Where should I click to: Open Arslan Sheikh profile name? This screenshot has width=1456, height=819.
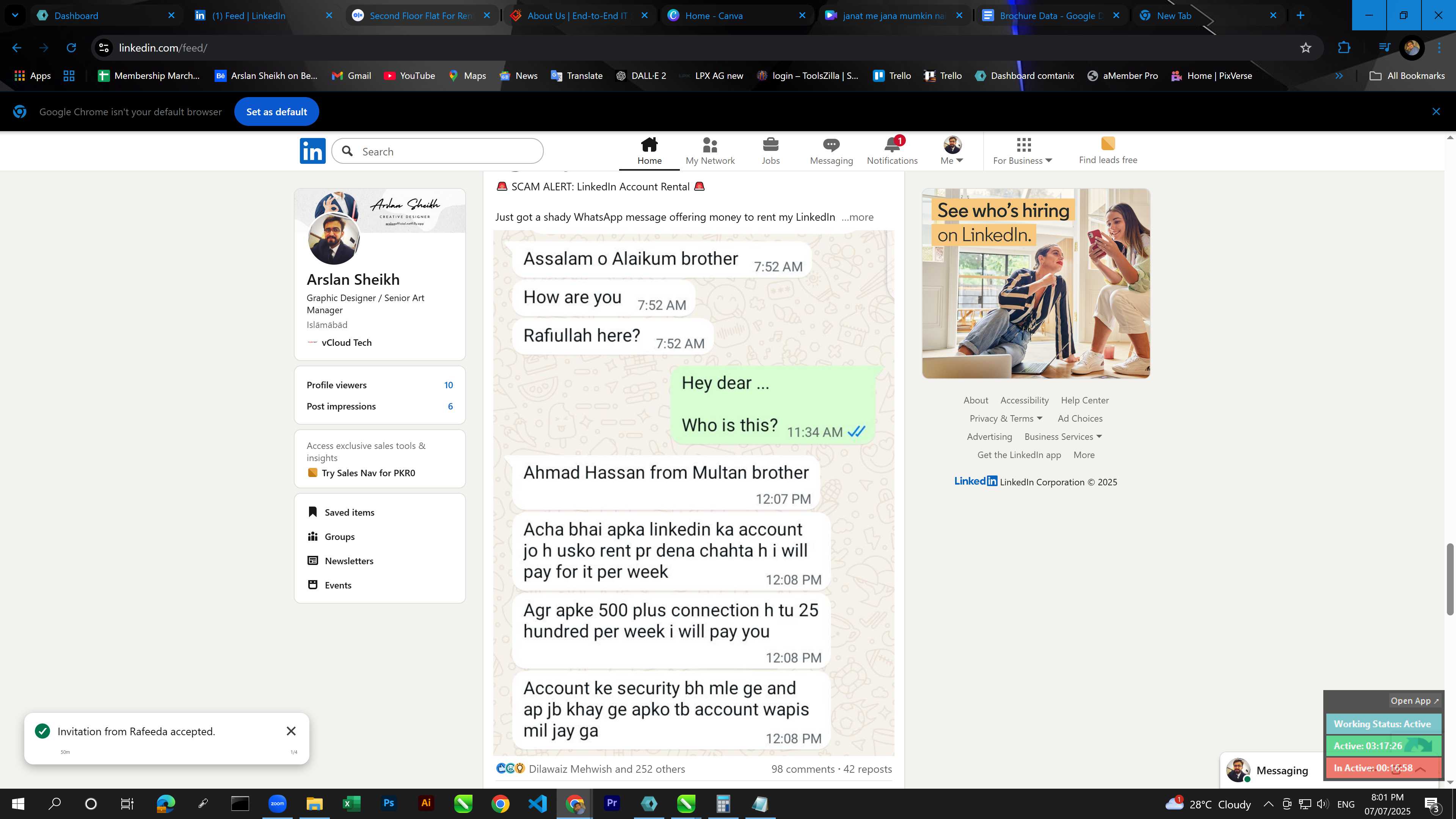pos(353,279)
